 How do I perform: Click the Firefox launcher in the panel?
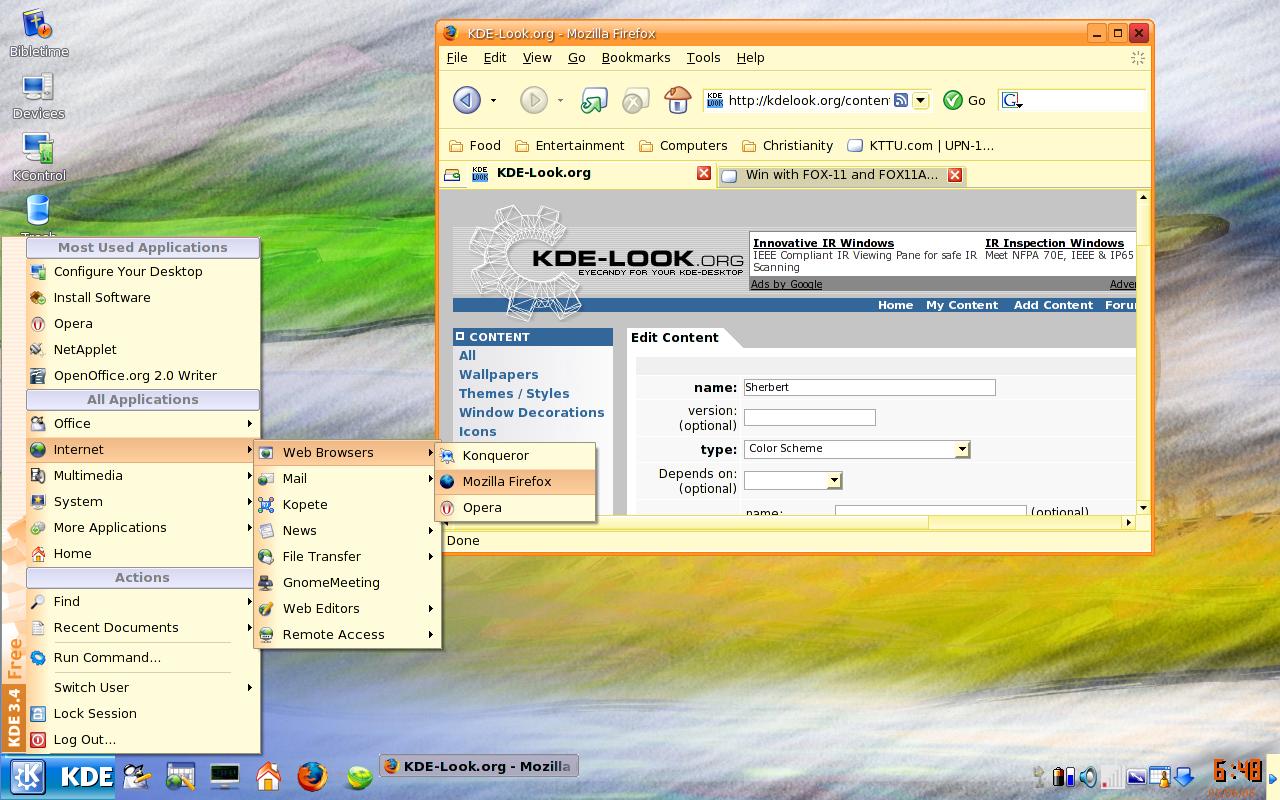coord(312,776)
